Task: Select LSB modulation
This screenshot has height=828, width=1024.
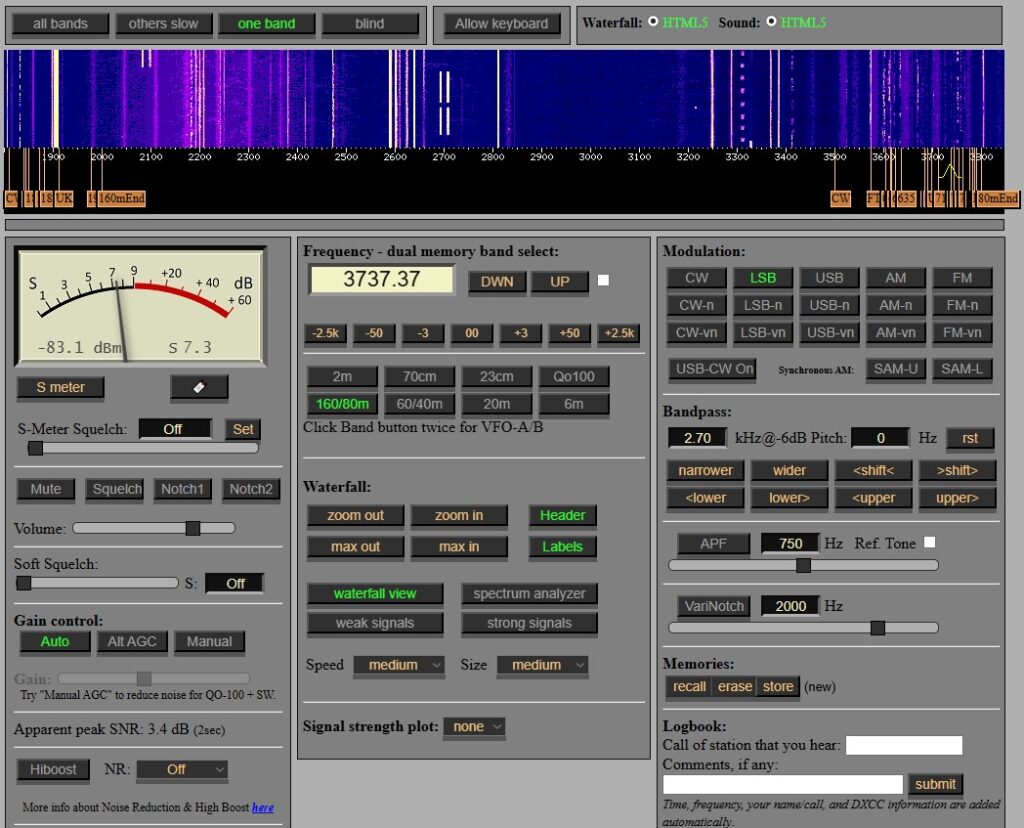Action: (x=763, y=277)
